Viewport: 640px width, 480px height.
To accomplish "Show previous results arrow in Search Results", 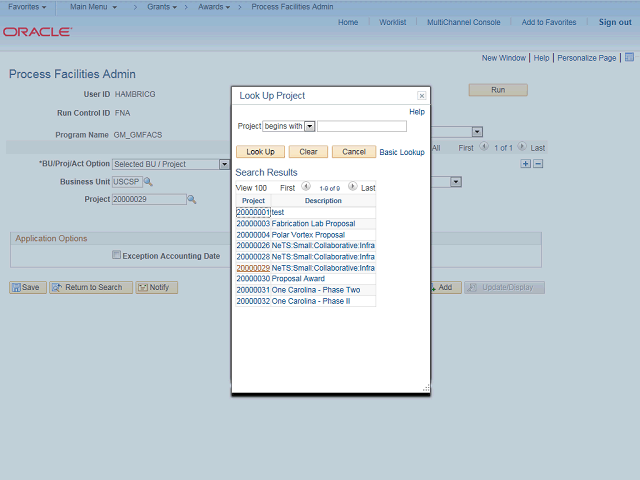I will tap(306, 187).
